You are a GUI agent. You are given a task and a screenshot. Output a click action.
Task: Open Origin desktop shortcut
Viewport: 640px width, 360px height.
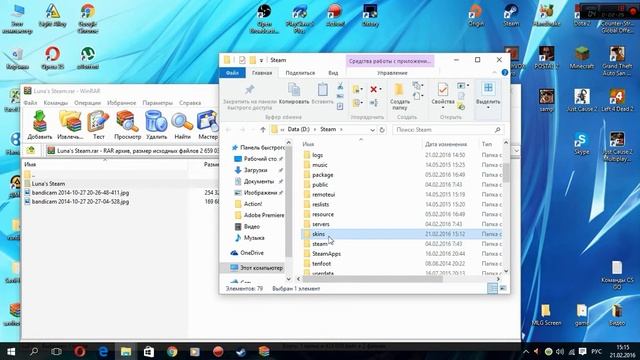476,16
